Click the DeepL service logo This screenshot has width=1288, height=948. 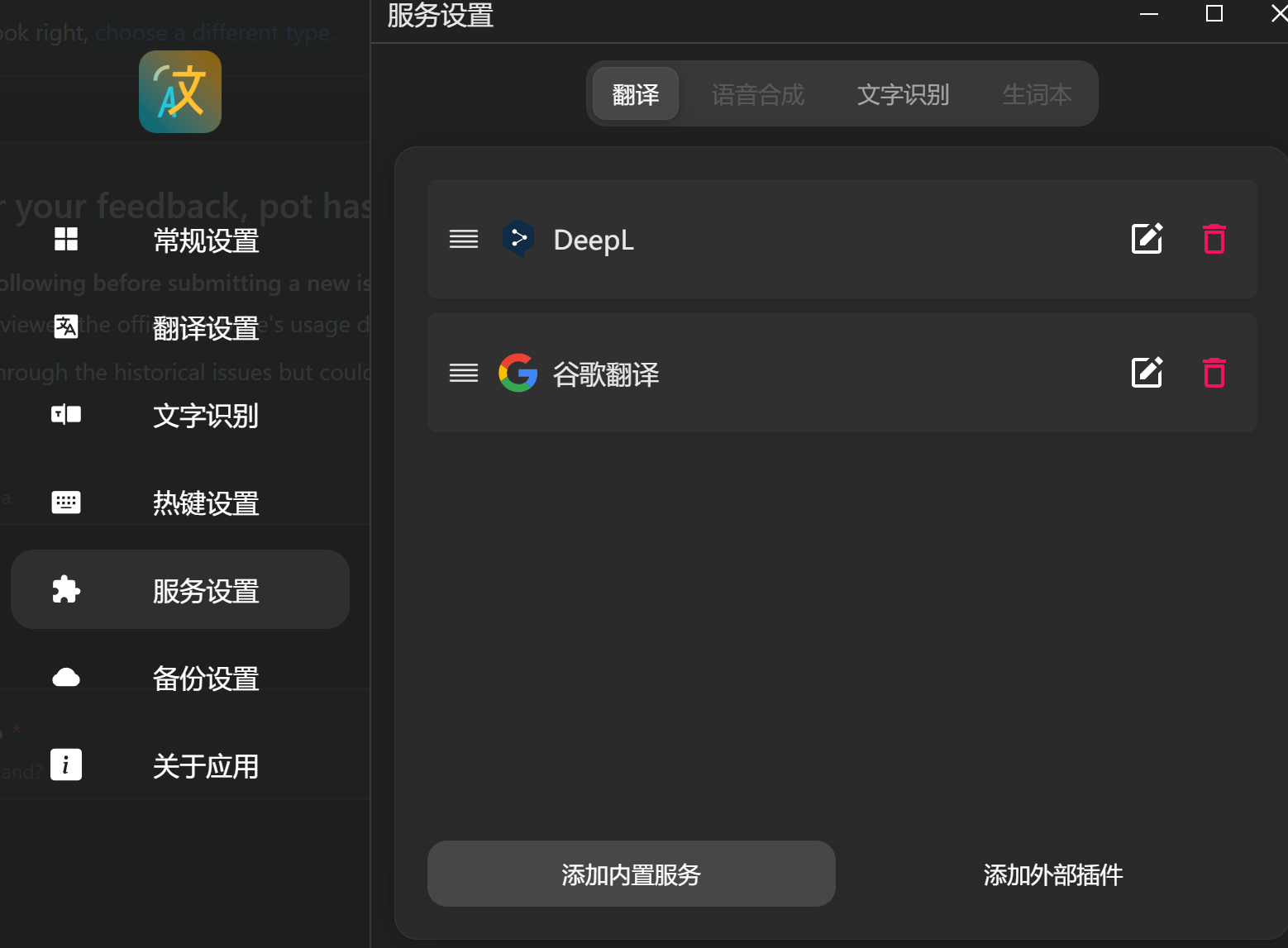coord(519,239)
